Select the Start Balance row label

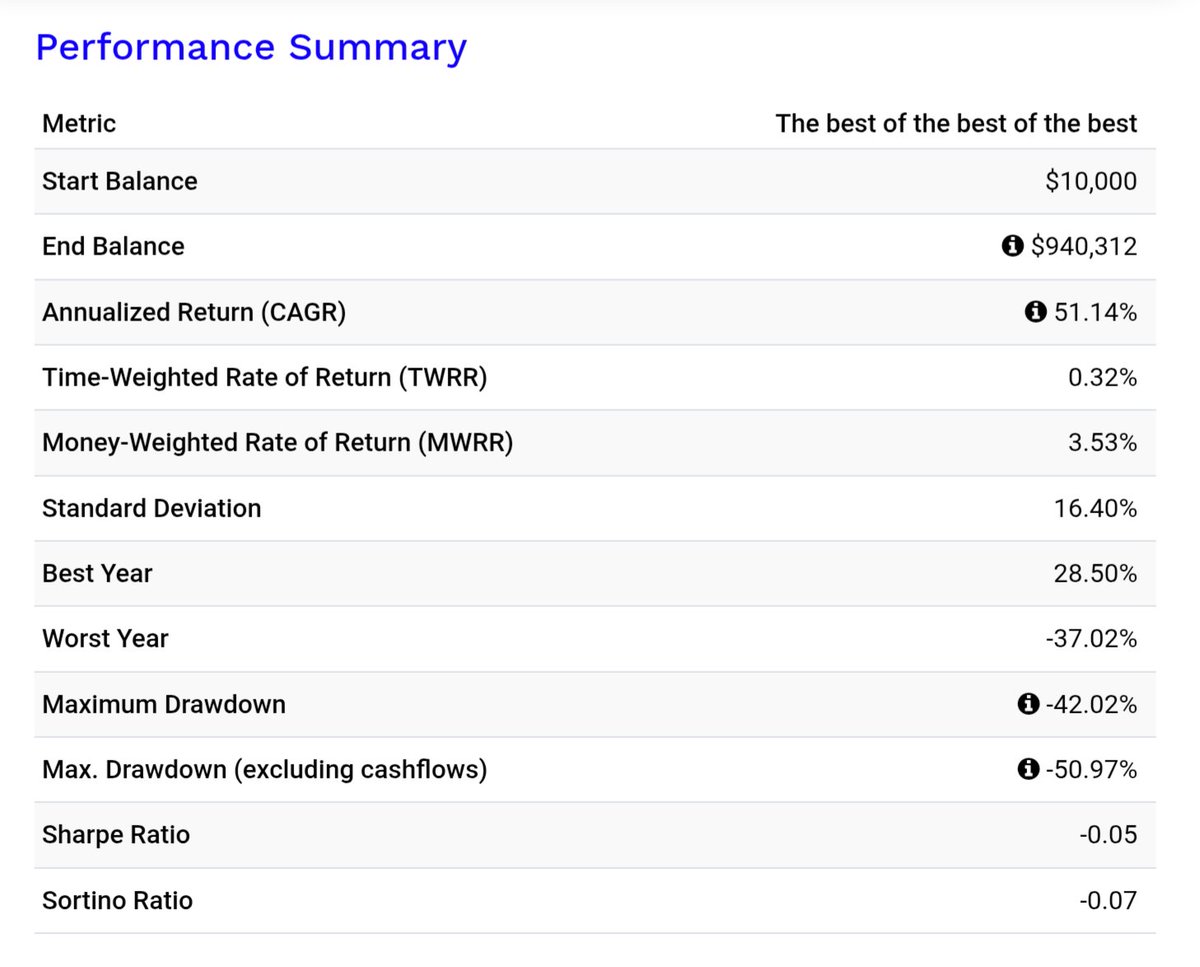[x=120, y=181]
